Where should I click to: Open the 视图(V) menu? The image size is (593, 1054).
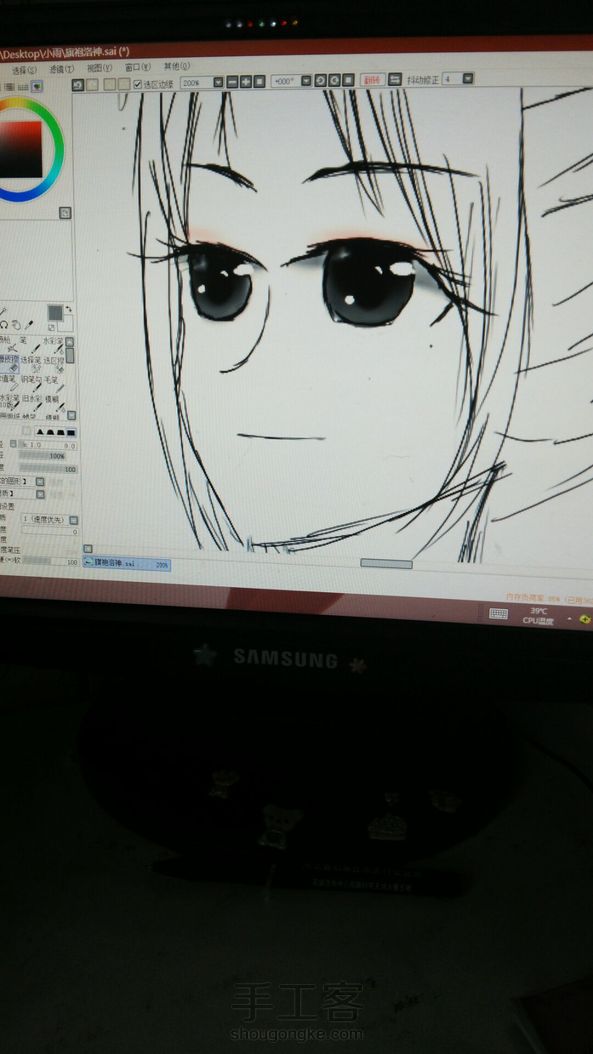[99, 68]
